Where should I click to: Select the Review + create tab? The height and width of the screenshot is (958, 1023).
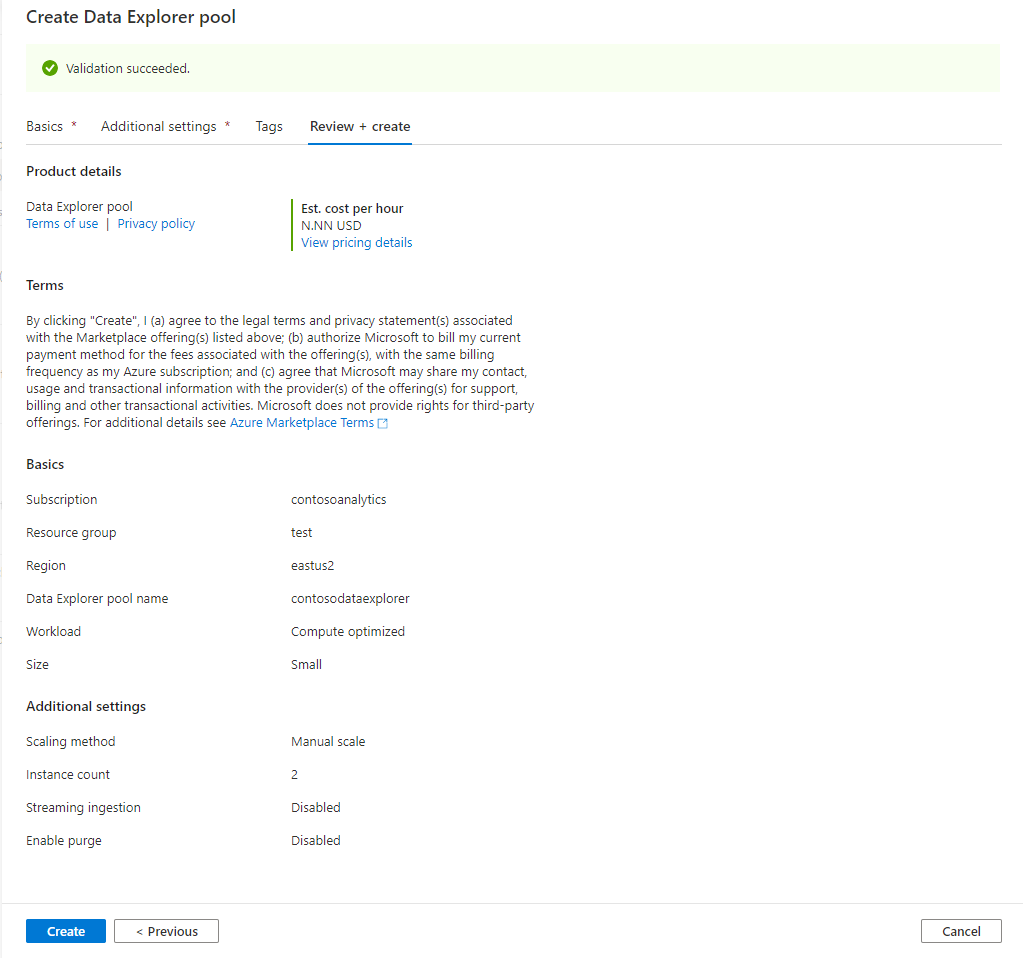359,126
